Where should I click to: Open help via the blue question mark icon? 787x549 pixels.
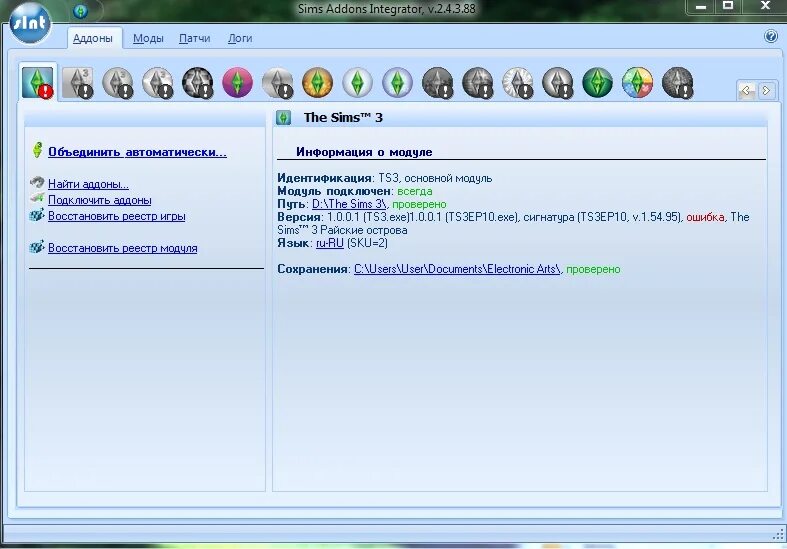(x=771, y=36)
